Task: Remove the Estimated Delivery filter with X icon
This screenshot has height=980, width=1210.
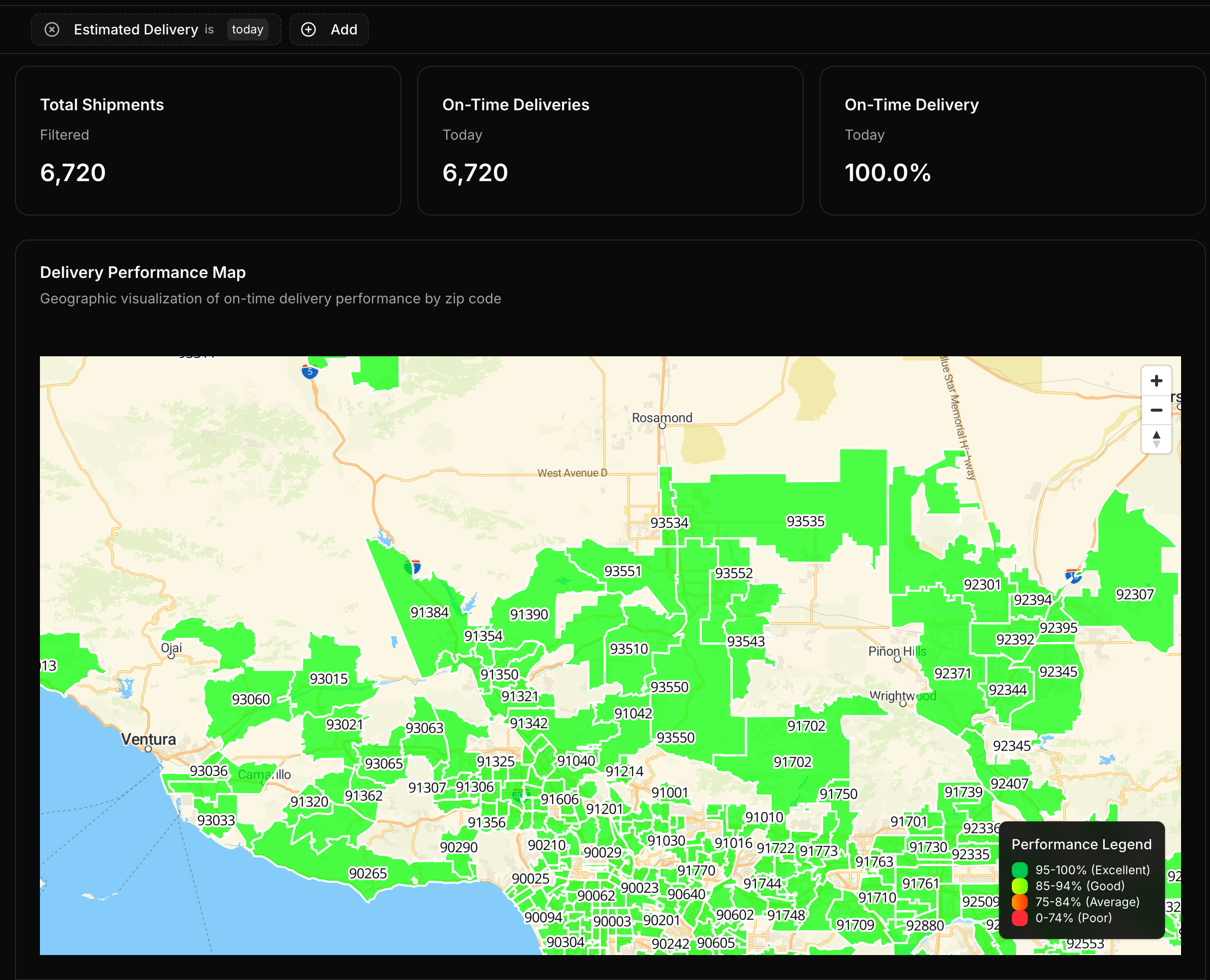Action: click(52, 29)
